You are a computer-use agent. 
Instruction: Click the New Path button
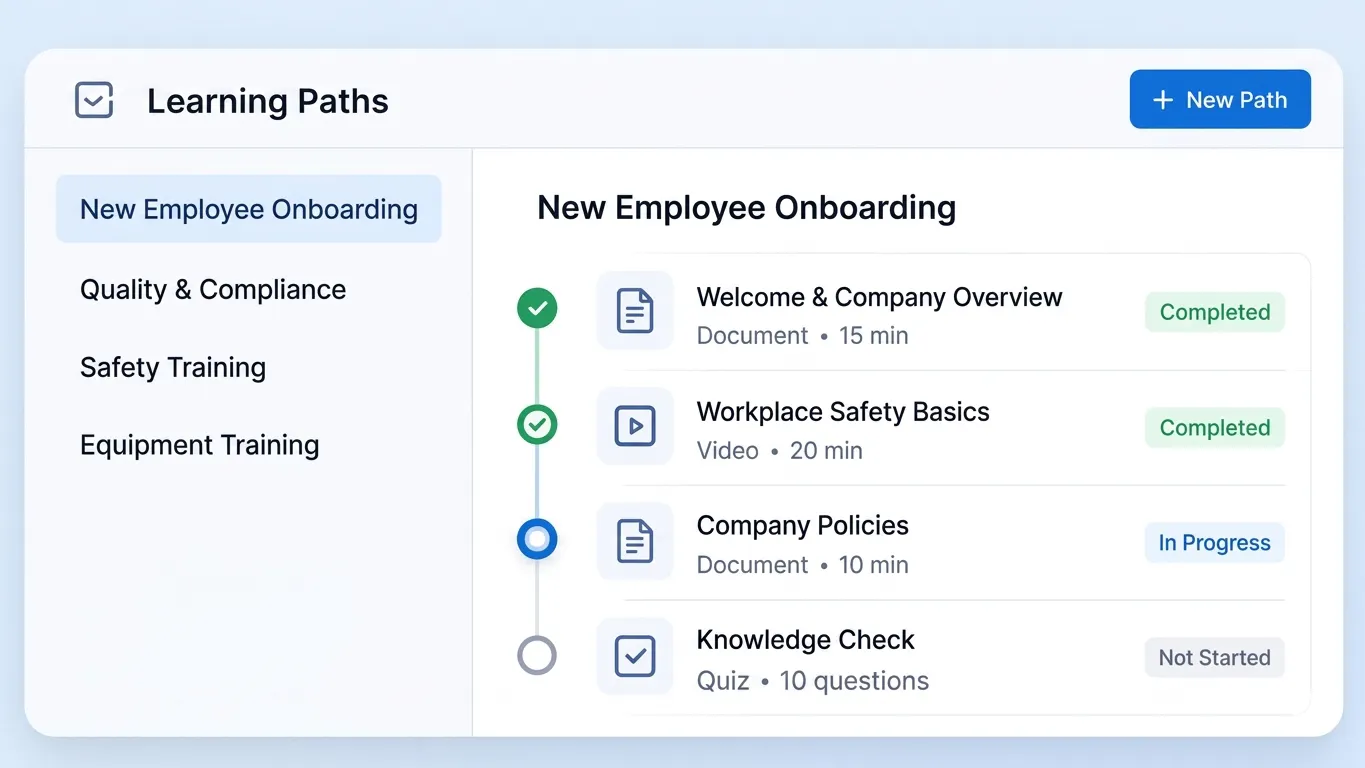click(1220, 99)
